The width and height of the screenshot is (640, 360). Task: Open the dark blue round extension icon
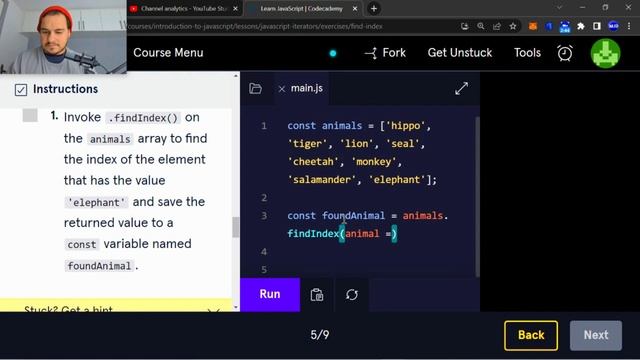point(549,27)
